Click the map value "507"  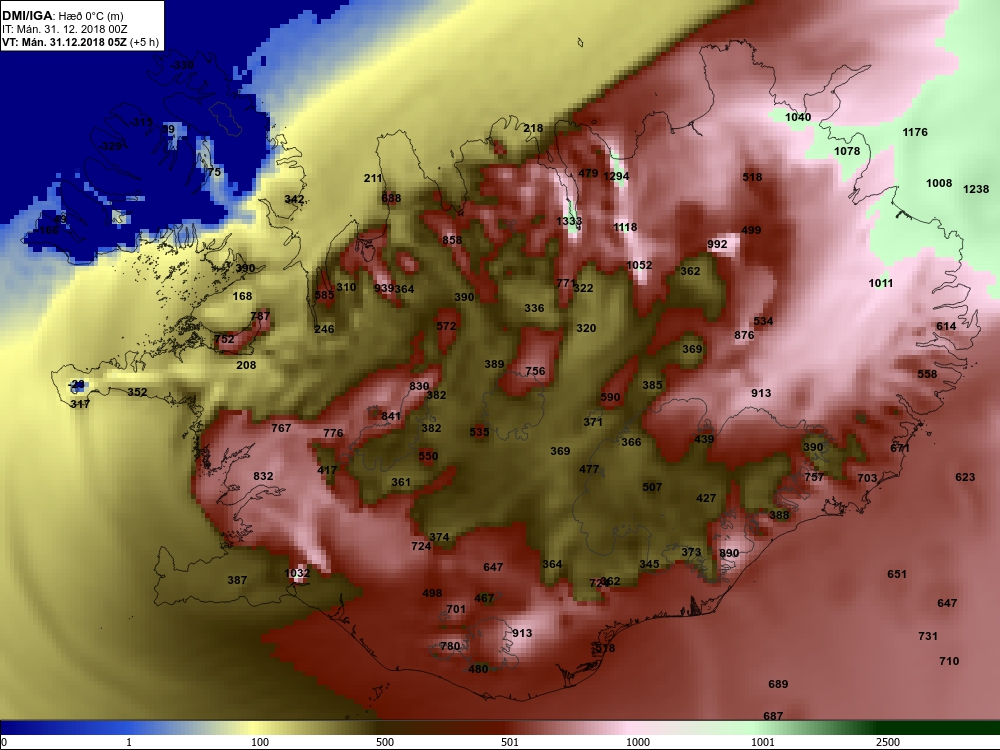(x=652, y=487)
